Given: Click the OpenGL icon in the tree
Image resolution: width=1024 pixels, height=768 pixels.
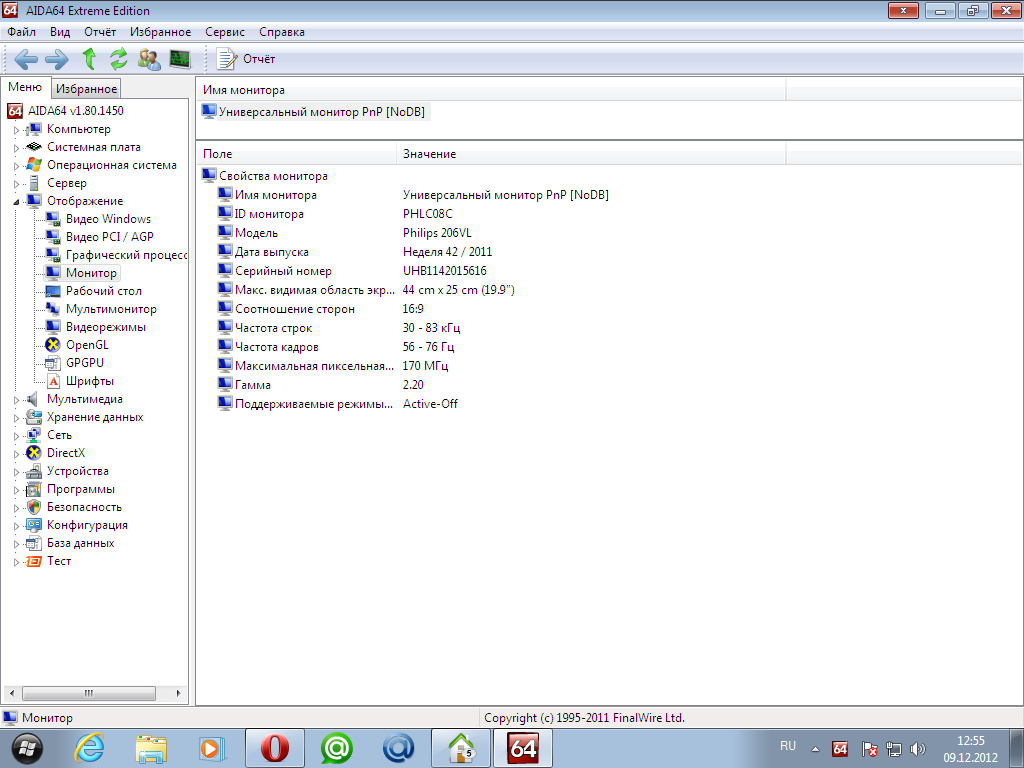Looking at the screenshot, I should tap(53, 345).
